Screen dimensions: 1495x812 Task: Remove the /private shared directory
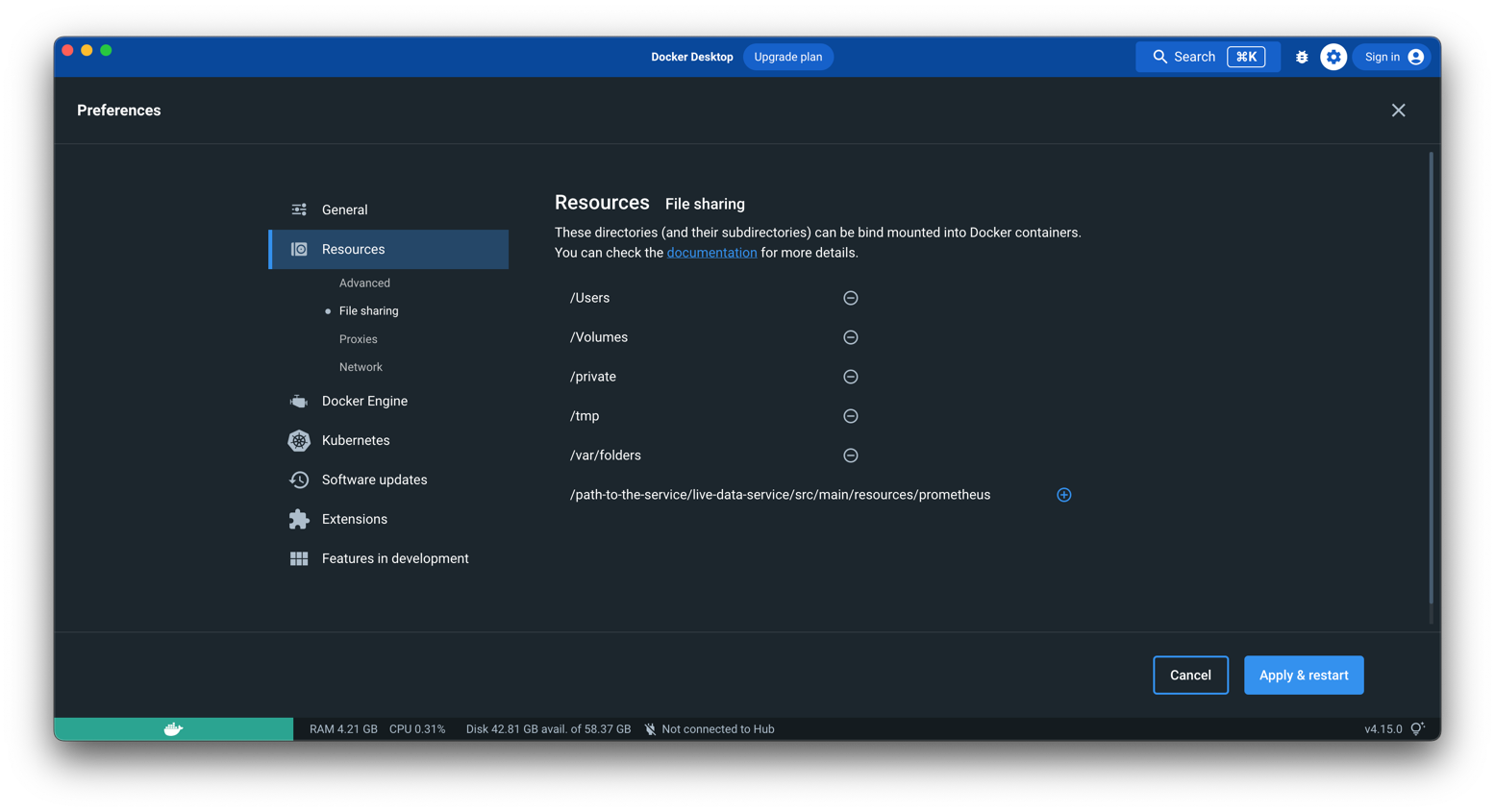point(850,377)
